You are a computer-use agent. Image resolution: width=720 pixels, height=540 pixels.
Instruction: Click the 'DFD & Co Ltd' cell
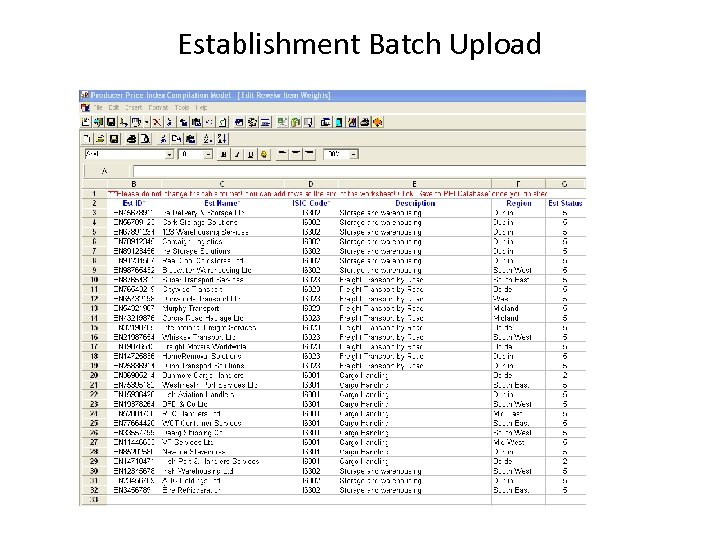pos(222,404)
